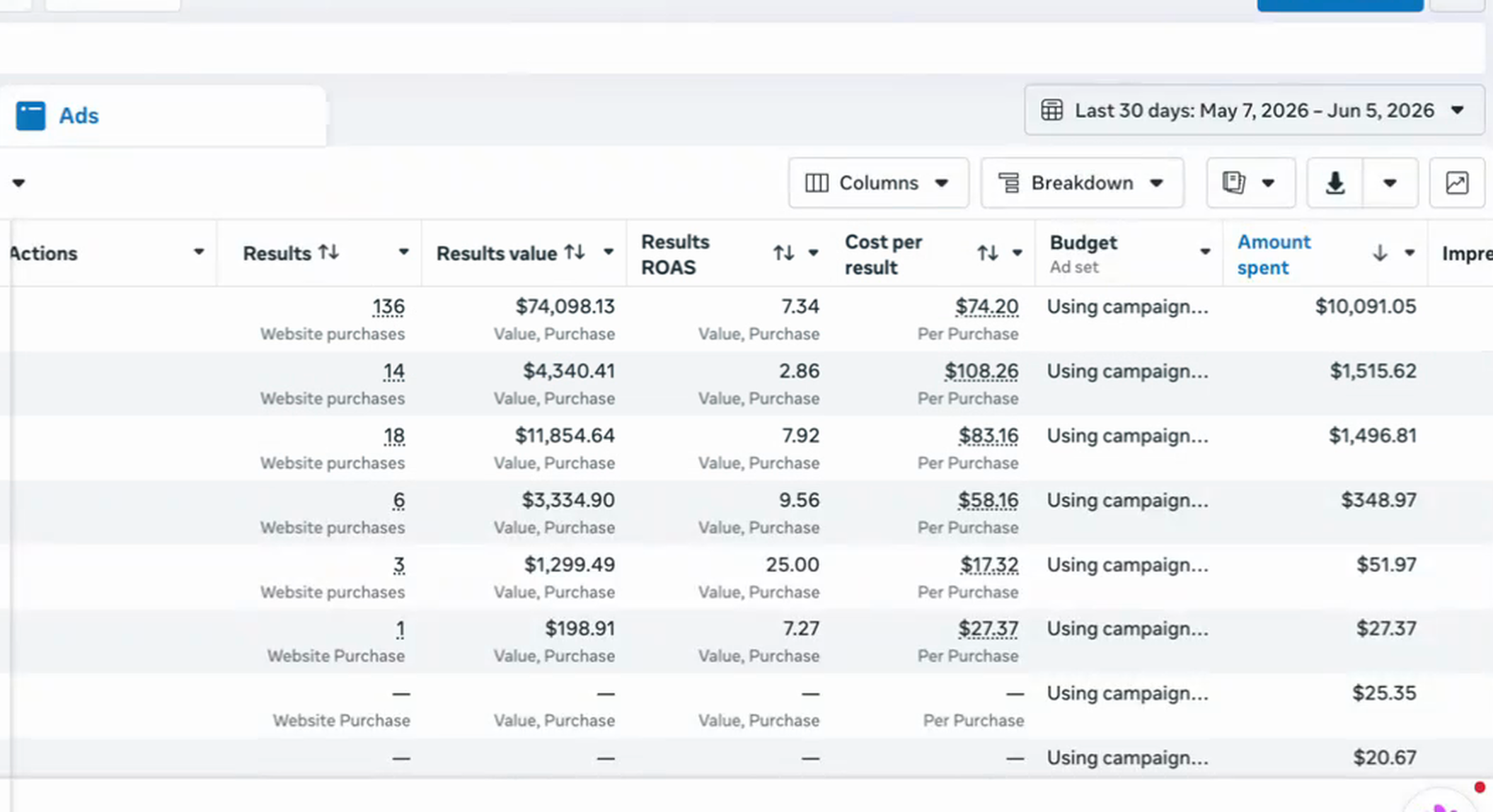The height and width of the screenshot is (812, 1493).
Task: Select the 2.86 ROAS value
Action: 800,371
